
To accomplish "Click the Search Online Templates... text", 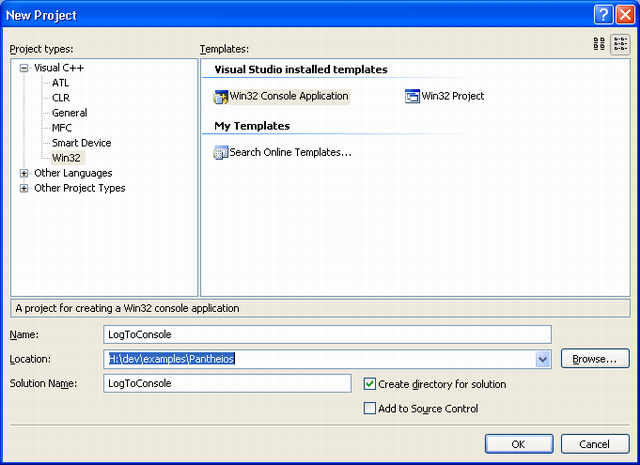I will [290, 153].
